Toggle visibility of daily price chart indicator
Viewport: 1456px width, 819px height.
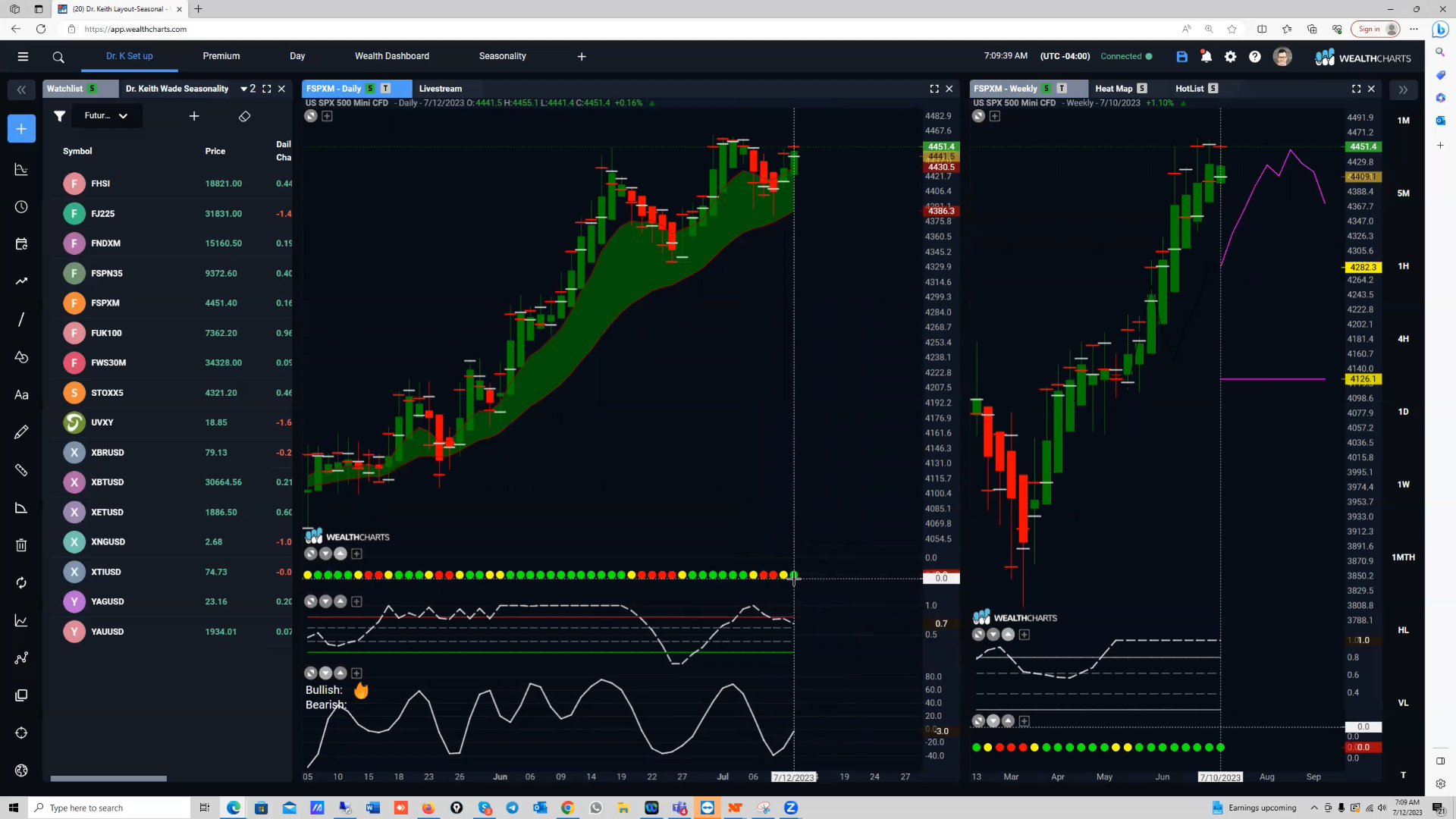point(311,116)
